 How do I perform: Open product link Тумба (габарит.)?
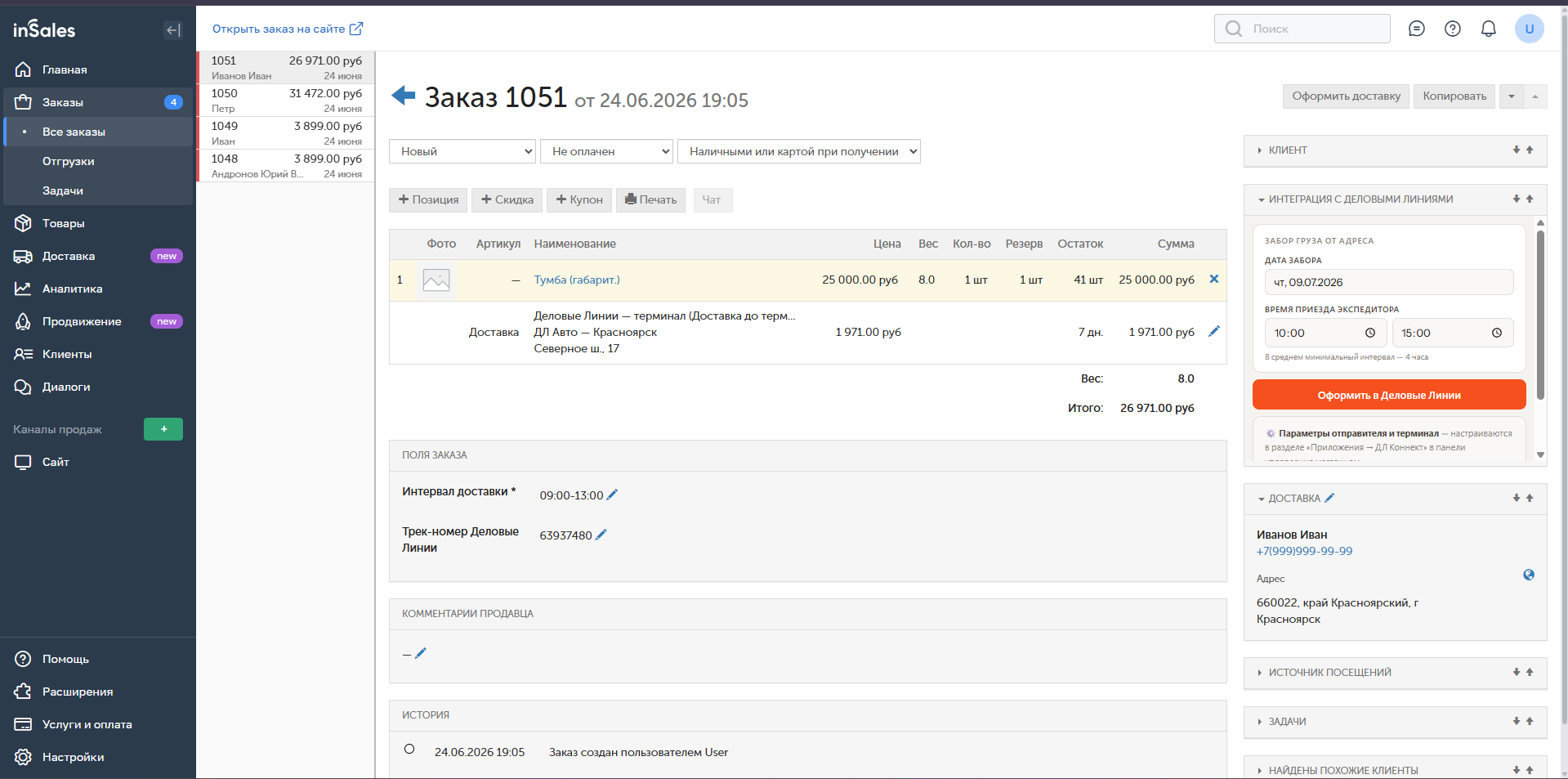coord(577,280)
